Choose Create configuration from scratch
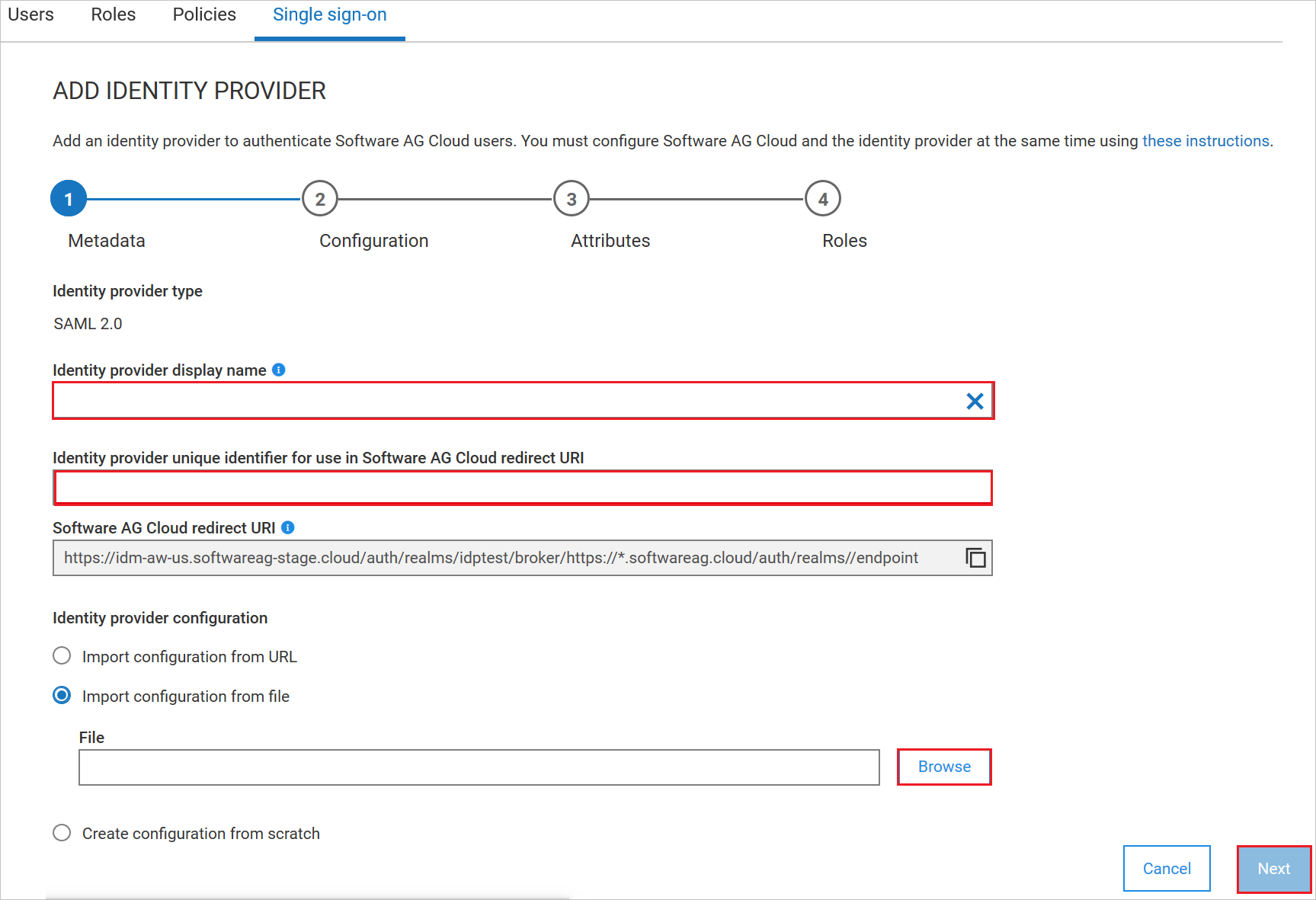1316x900 pixels. pos(62,833)
